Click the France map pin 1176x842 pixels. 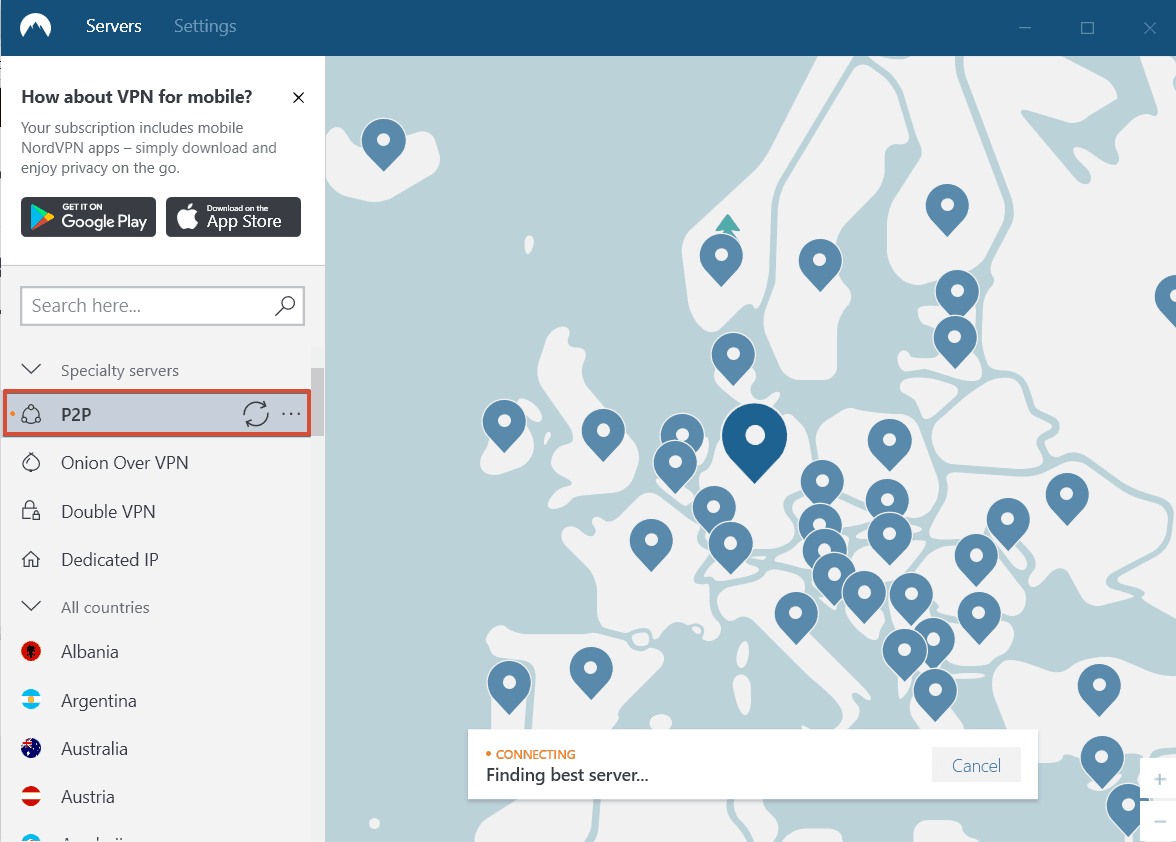click(x=650, y=544)
